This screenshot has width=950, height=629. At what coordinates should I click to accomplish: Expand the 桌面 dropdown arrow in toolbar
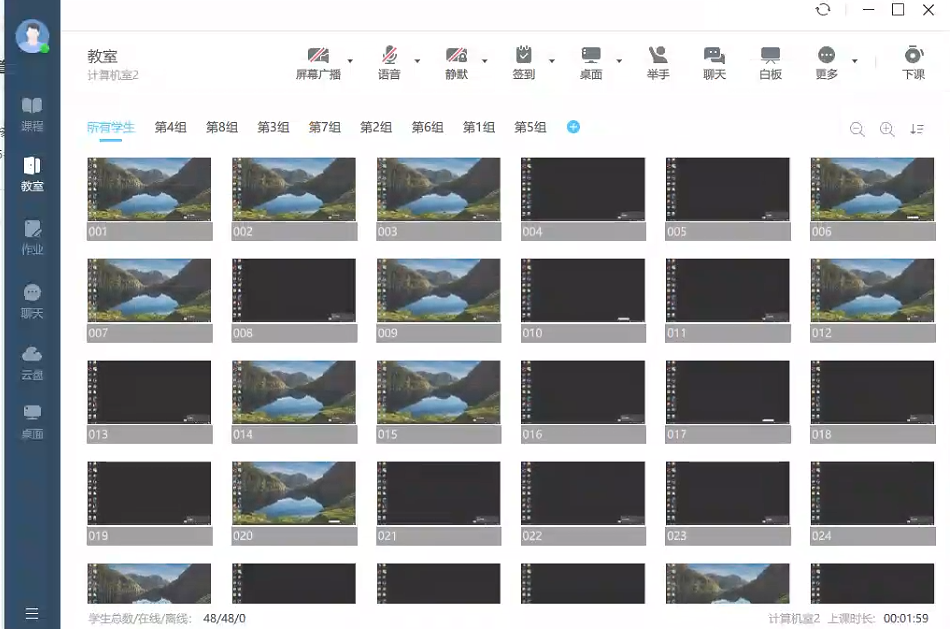point(619,61)
